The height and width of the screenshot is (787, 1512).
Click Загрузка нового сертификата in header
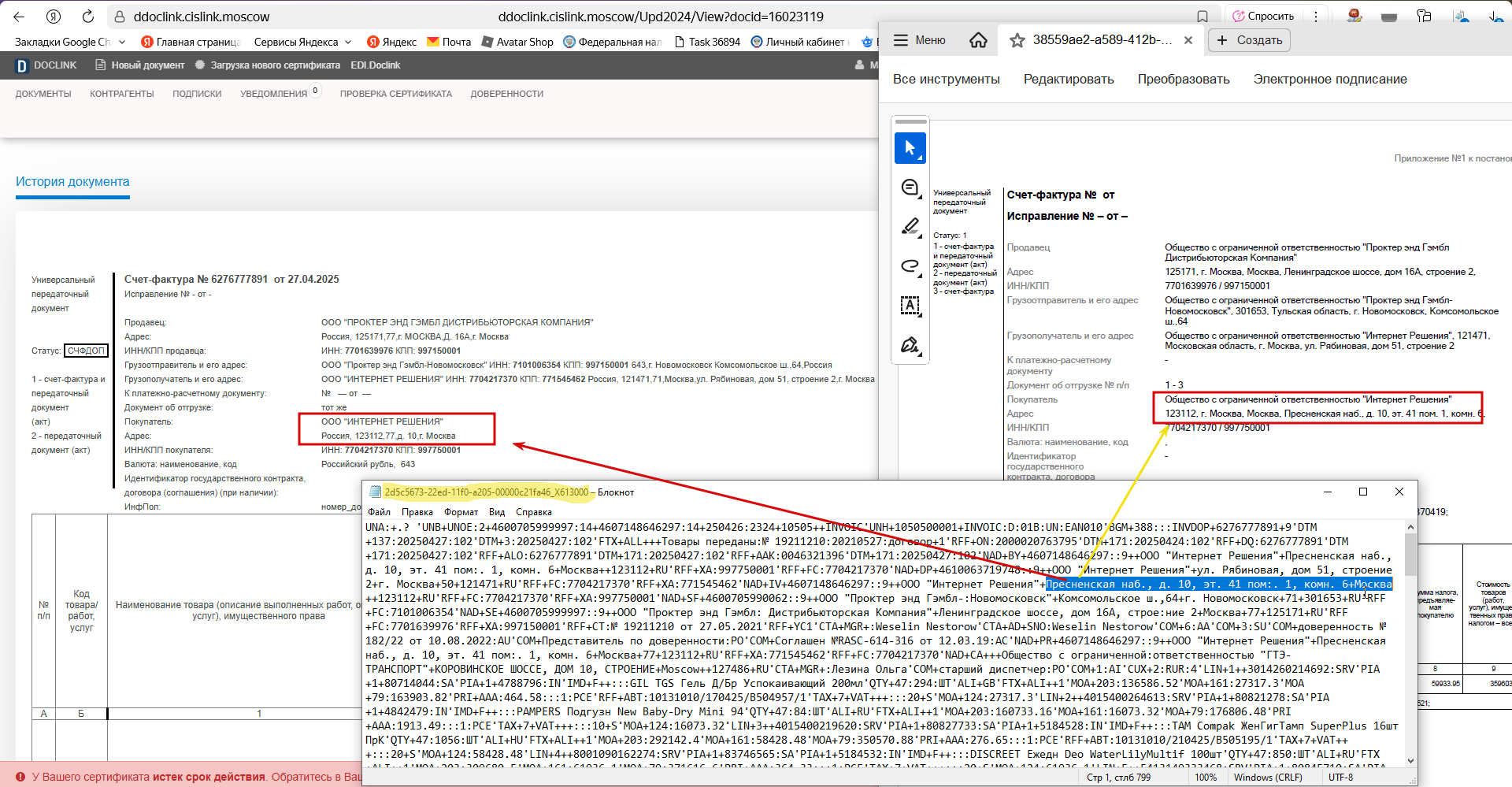click(268, 65)
